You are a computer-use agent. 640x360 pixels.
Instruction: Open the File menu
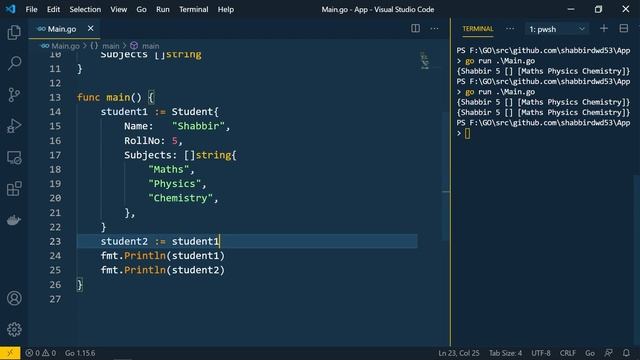point(31,9)
